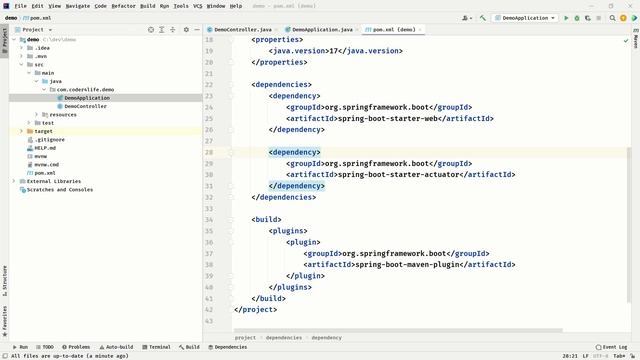Run with coverage icon in toolbar
640x360 pixels.
(x=588, y=18)
